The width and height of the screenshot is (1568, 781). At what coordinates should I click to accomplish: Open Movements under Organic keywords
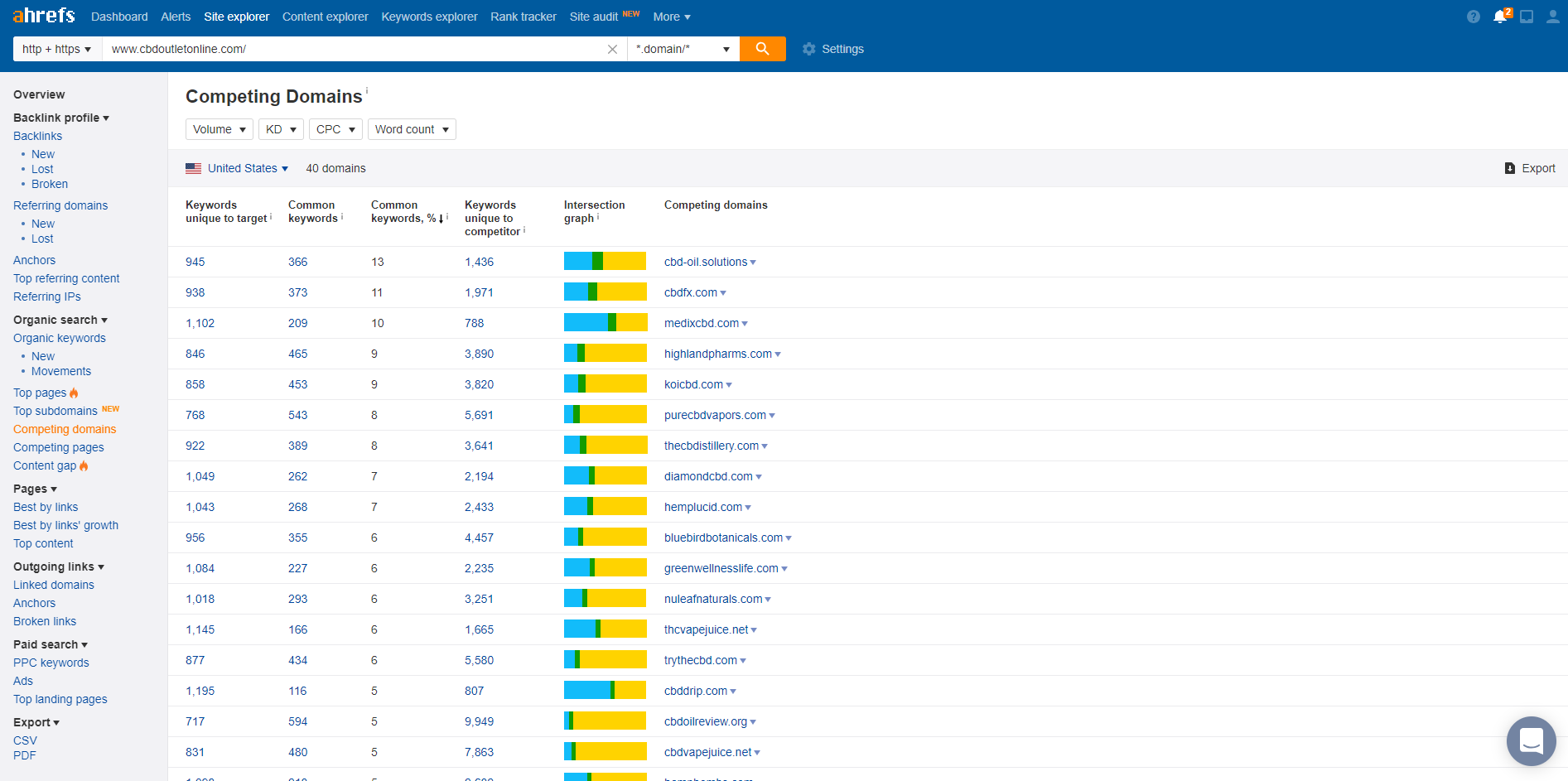[61, 371]
